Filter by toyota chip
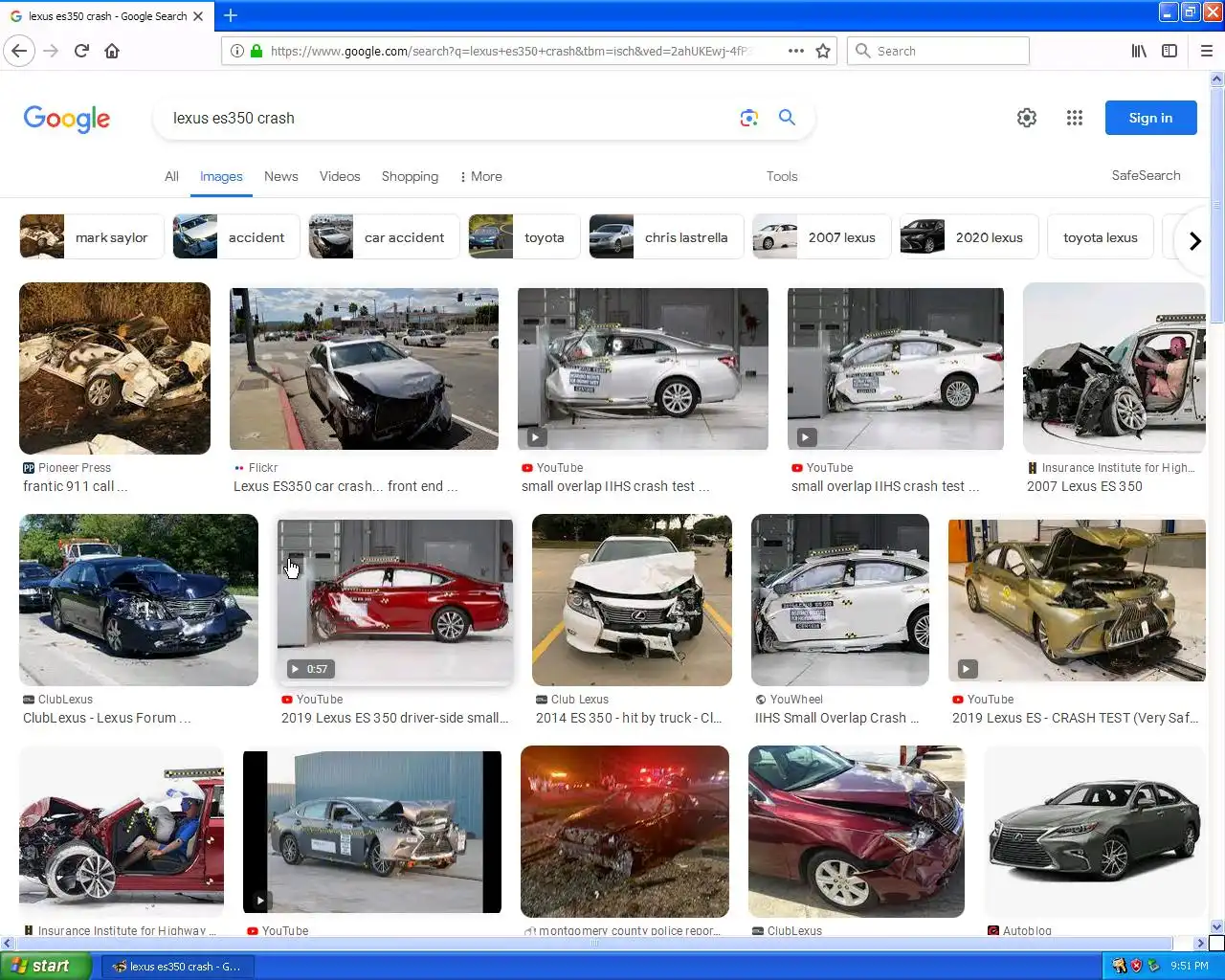 pos(523,237)
